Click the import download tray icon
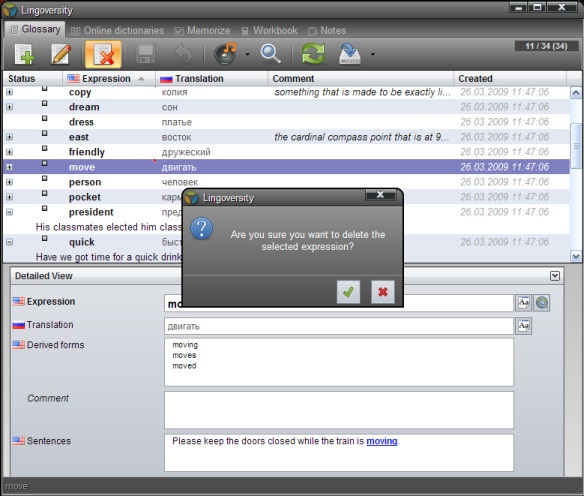Image resolution: width=584 pixels, height=496 pixels. (x=350, y=54)
